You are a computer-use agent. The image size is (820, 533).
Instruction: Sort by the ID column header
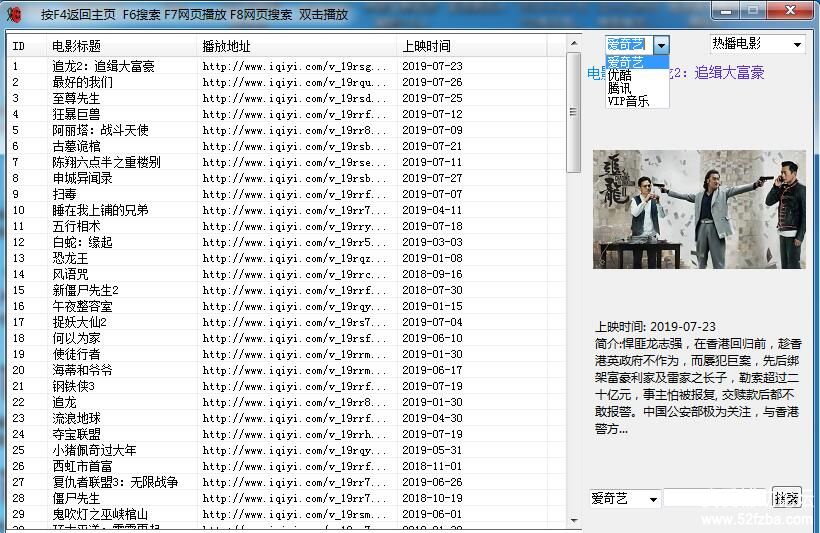[27, 46]
